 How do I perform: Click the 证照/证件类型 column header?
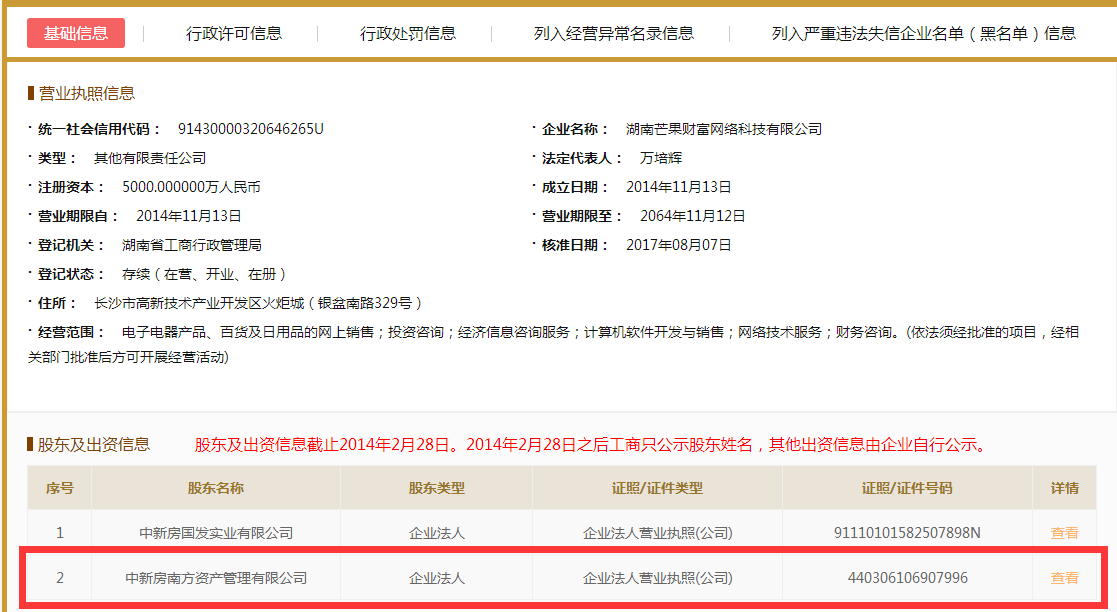pos(658,488)
